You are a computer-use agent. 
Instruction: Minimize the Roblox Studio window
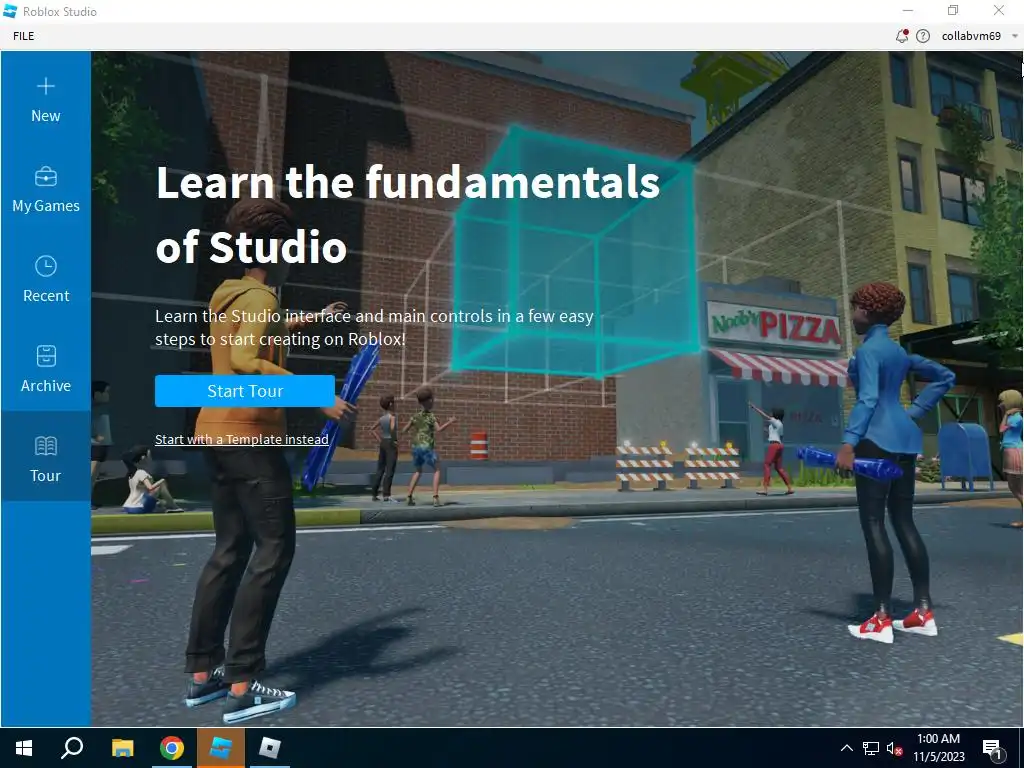(908, 10)
